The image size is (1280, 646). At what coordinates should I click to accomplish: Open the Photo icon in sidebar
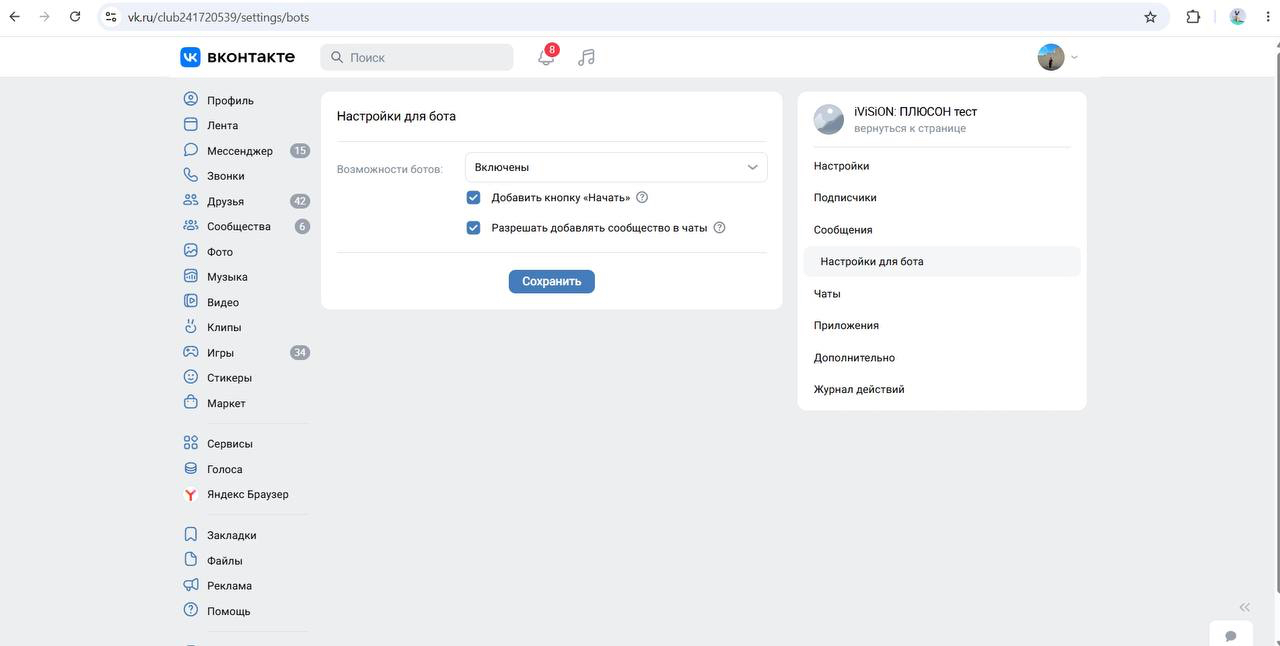[x=191, y=251]
